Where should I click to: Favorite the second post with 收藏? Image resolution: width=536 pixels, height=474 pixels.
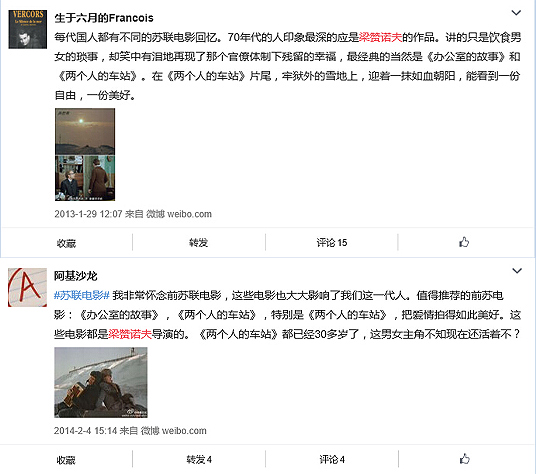[x=66, y=460]
